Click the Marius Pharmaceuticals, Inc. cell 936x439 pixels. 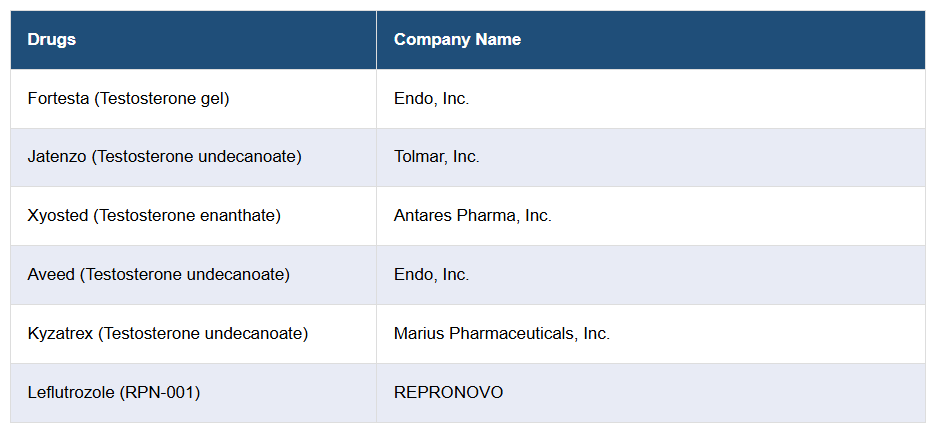click(501, 334)
